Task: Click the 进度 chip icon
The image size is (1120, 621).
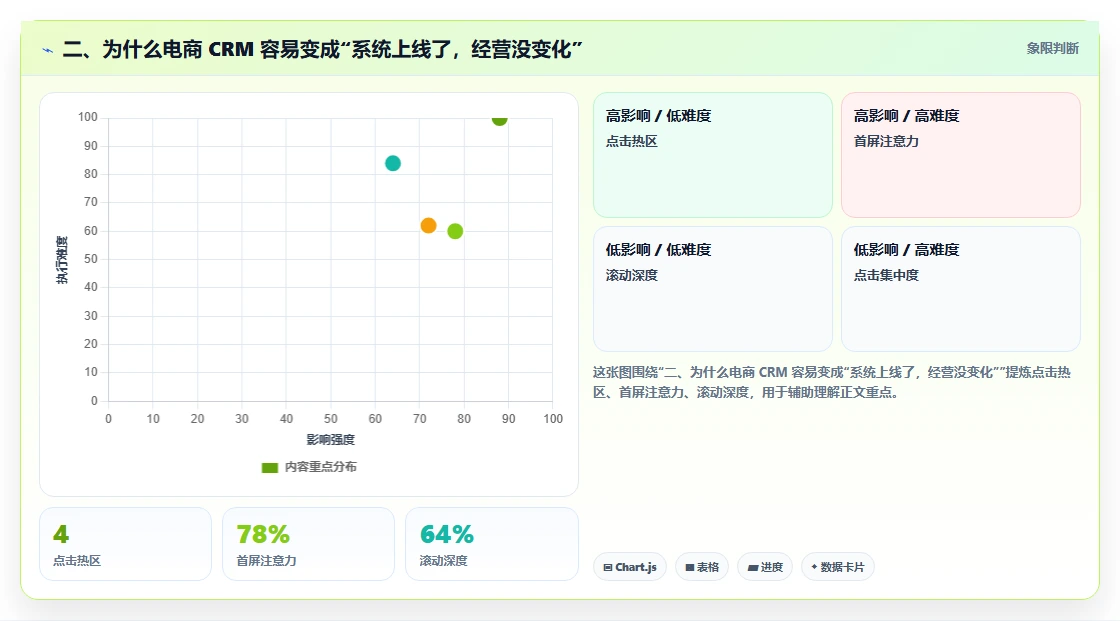Action: (753, 567)
